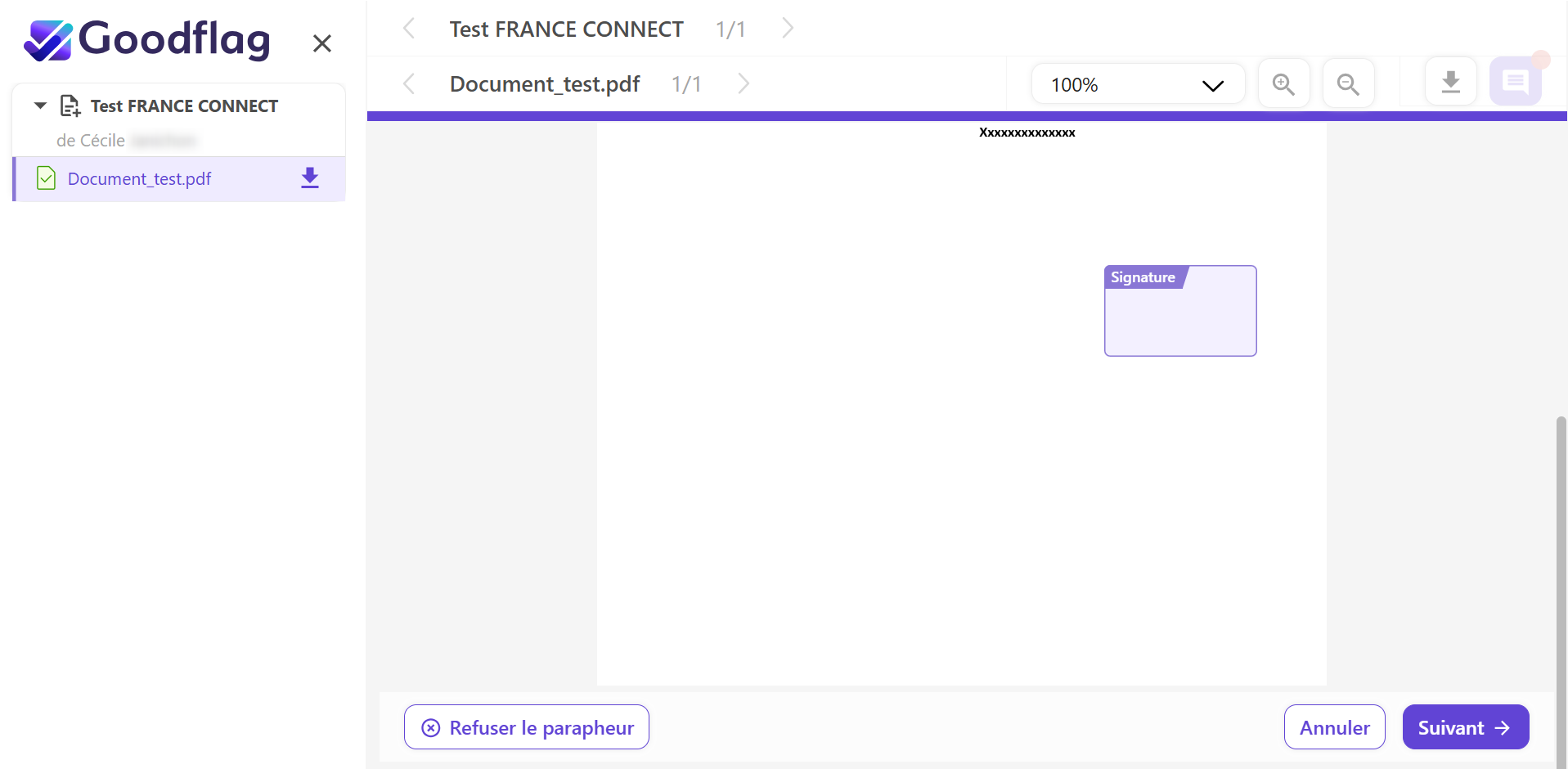Download Document_test.pdf from the sidebar
The image size is (1568, 769).
click(x=309, y=178)
